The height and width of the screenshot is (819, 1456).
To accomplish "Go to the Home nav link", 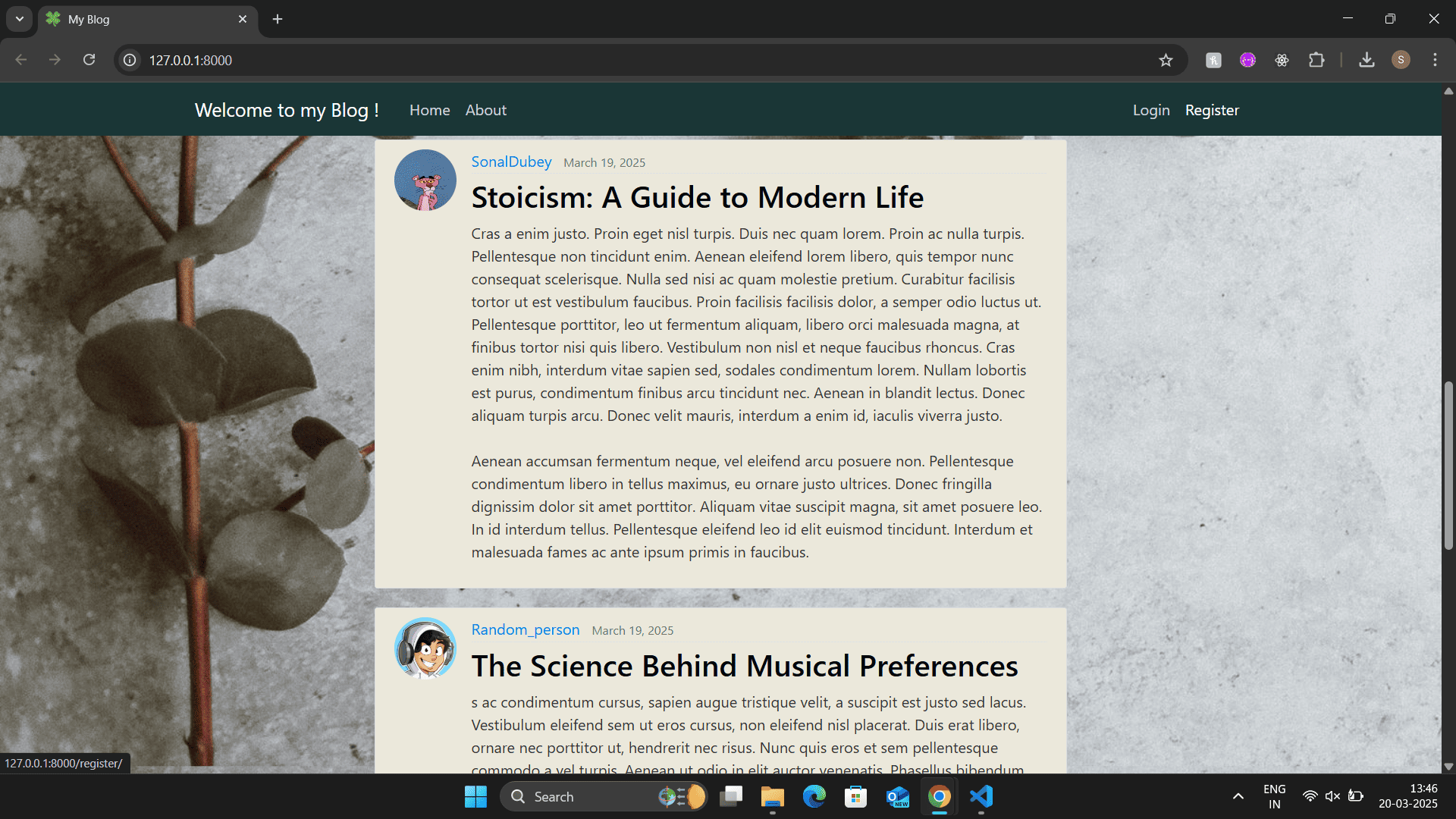I will click(429, 110).
